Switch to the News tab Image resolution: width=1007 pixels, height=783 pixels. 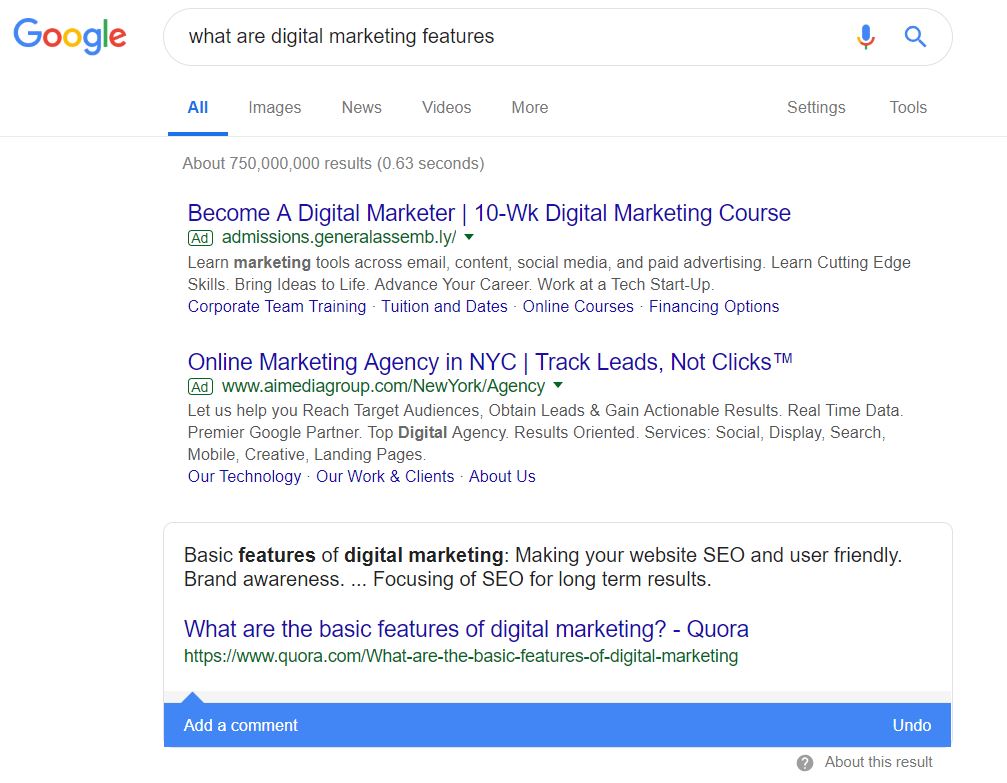[361, 108]
